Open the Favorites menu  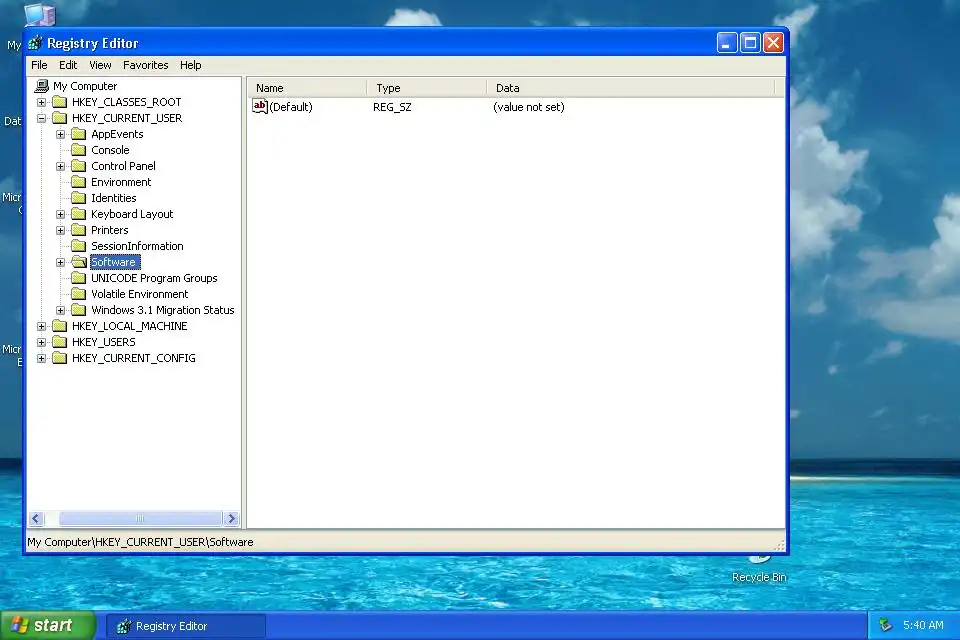[x=146, y=65]
